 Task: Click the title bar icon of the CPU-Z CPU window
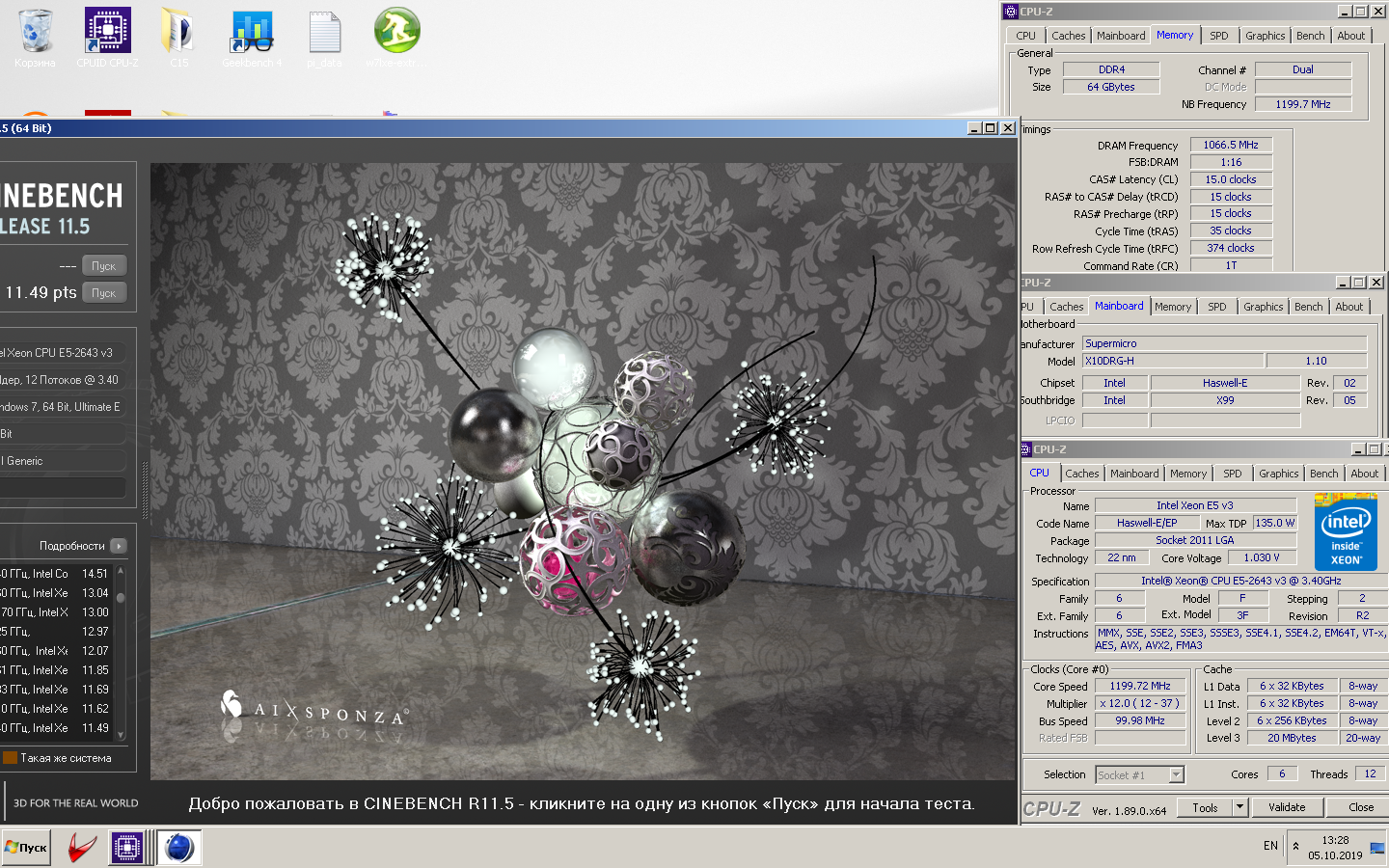[1026, 449]
